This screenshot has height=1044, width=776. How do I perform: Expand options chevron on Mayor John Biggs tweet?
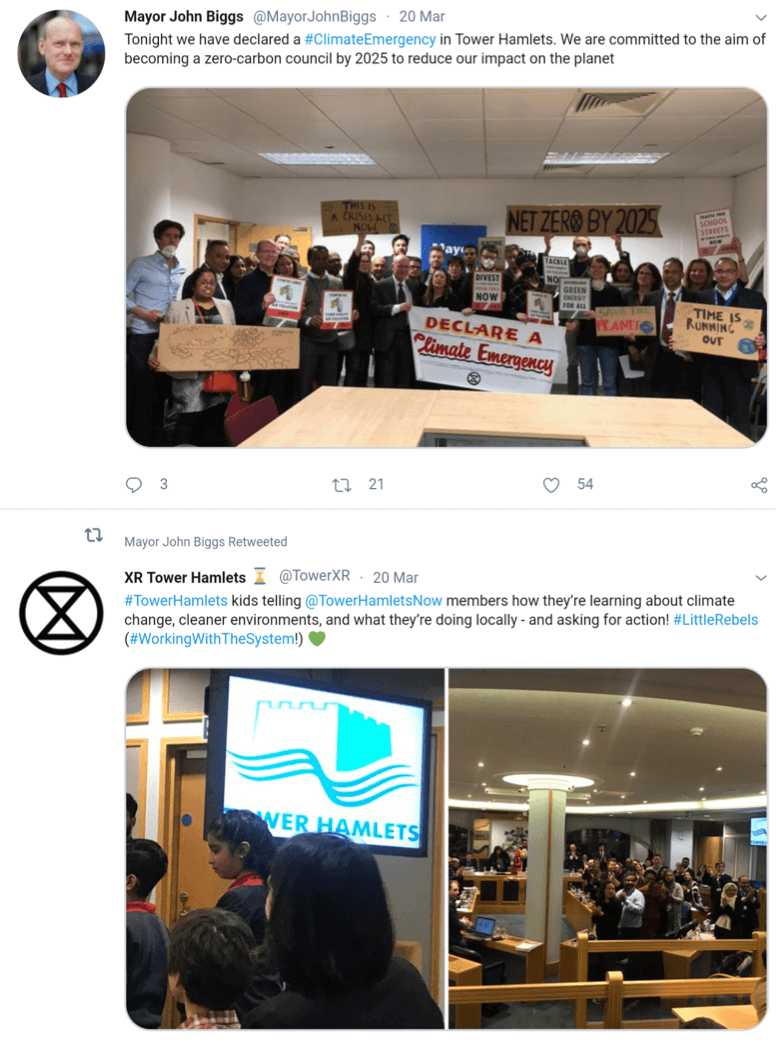[x=761, y=17]
